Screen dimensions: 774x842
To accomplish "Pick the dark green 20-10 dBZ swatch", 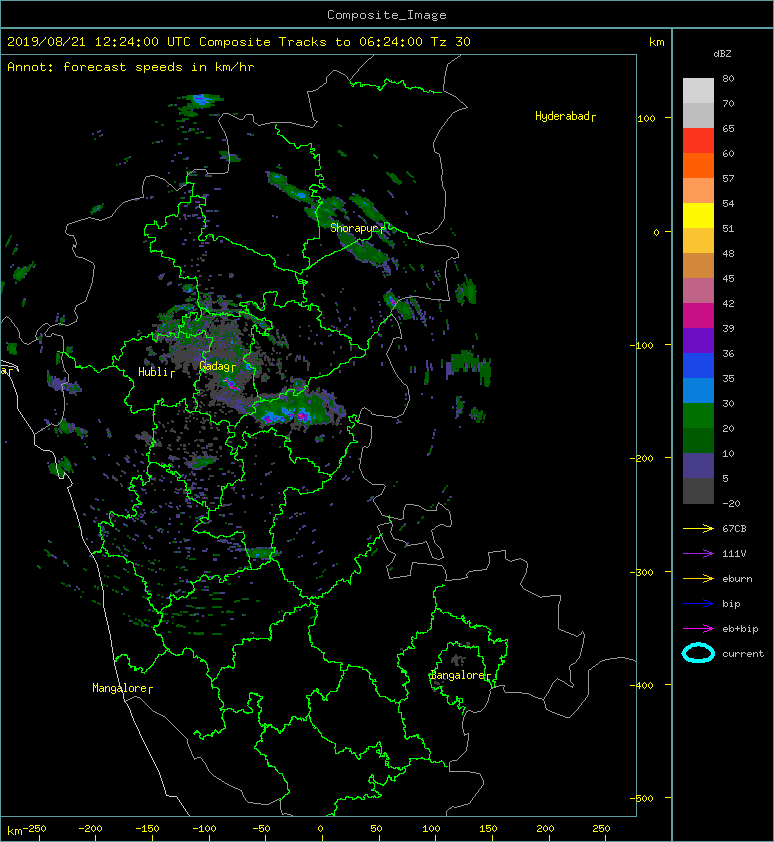I will pyautogui.click(x=698, y=440).
